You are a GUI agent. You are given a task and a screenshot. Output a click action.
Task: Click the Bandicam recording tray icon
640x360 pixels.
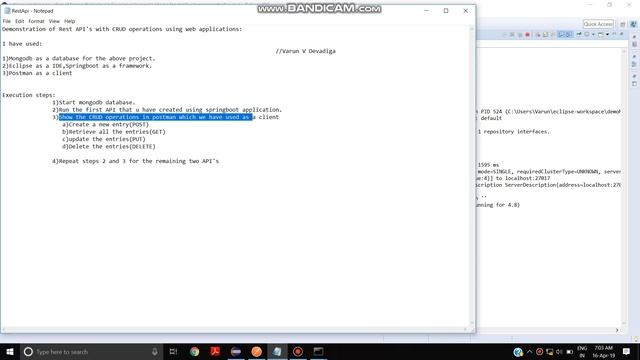540,352
